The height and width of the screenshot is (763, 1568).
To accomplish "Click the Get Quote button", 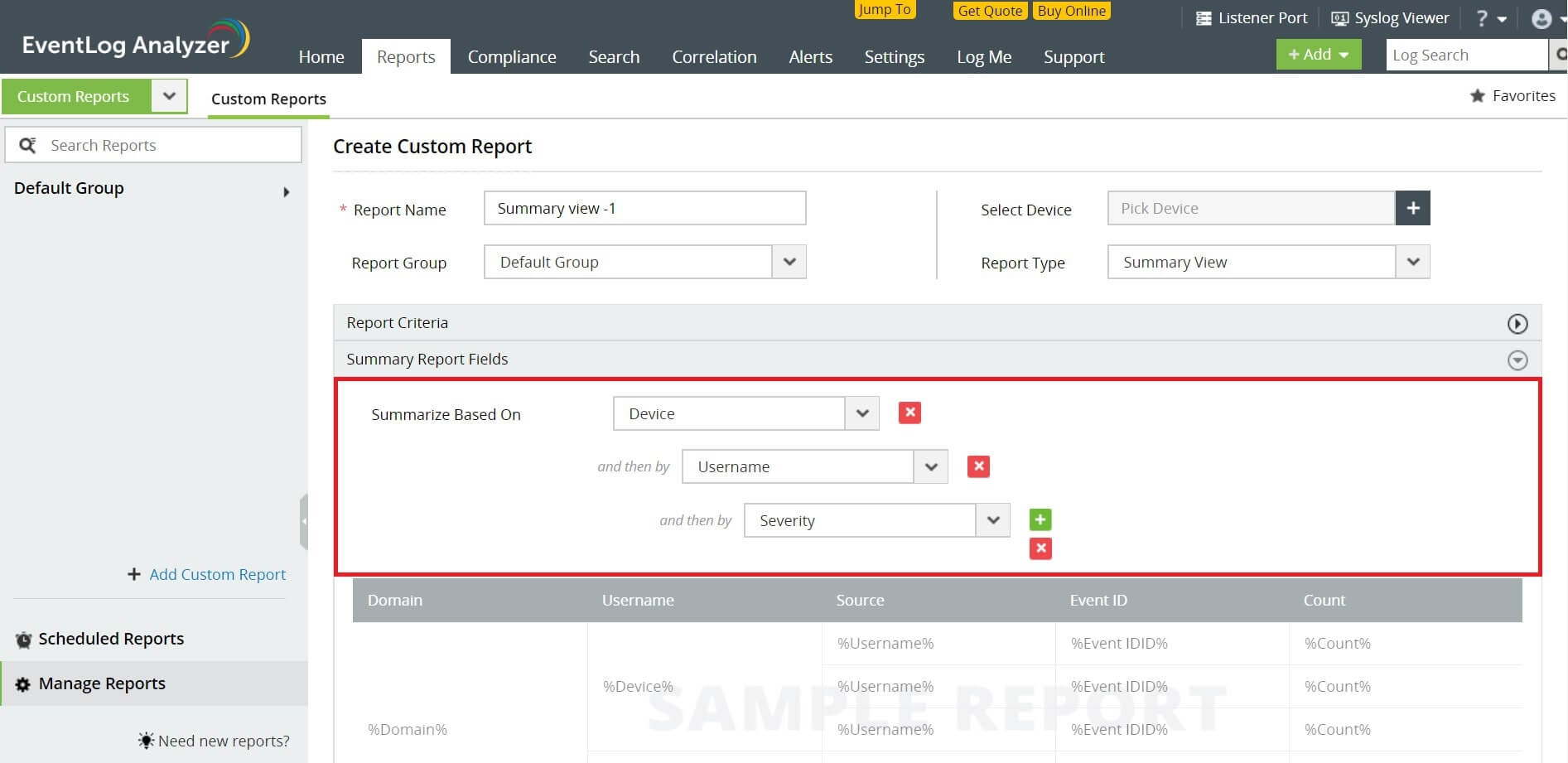I will pyautogui.click(x=990, y=11).
